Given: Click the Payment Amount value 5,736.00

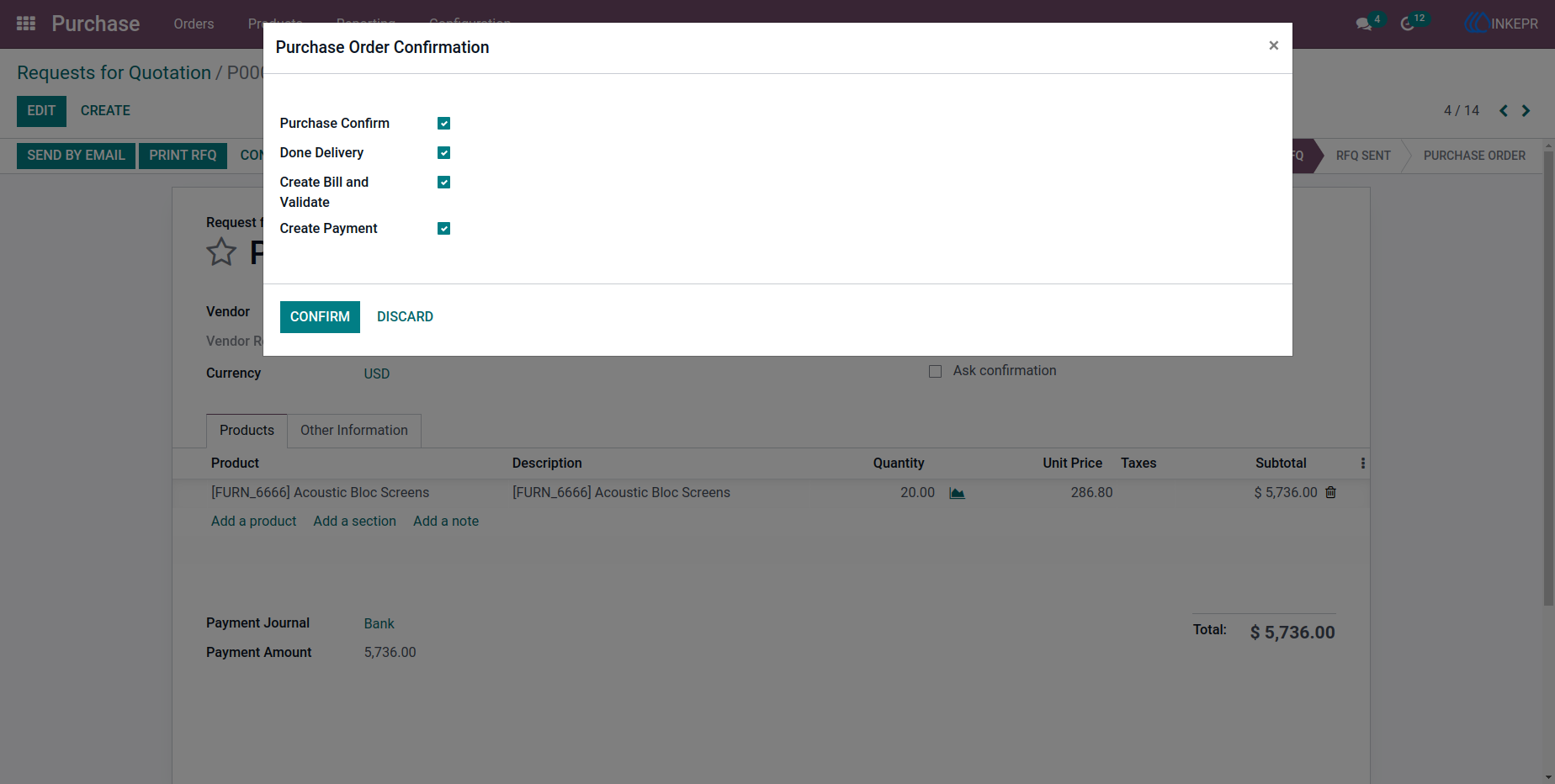Looking at the screenshot, I should [x=390, y=653].
